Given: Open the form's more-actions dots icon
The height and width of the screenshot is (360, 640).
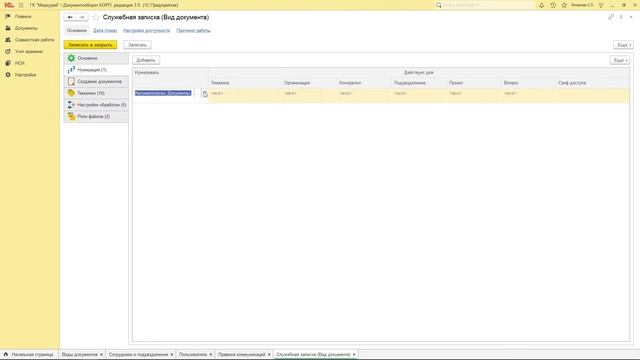Looking at the screenshot, I should [x=621, y=17].
